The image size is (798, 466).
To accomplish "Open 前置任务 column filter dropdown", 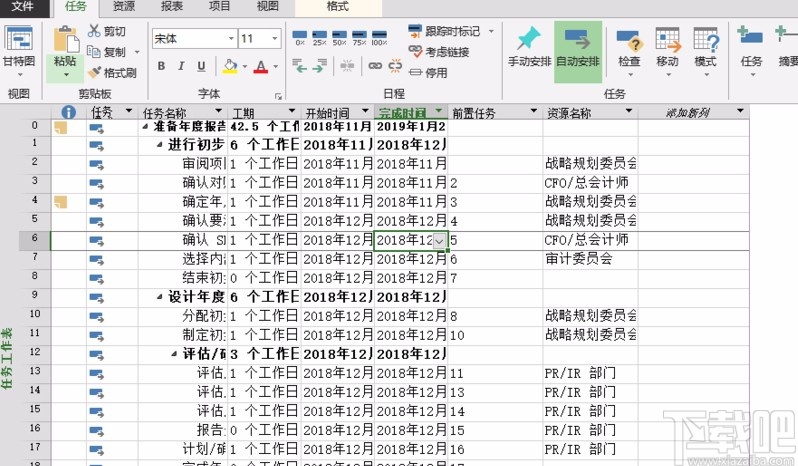I will pos(534,111).
